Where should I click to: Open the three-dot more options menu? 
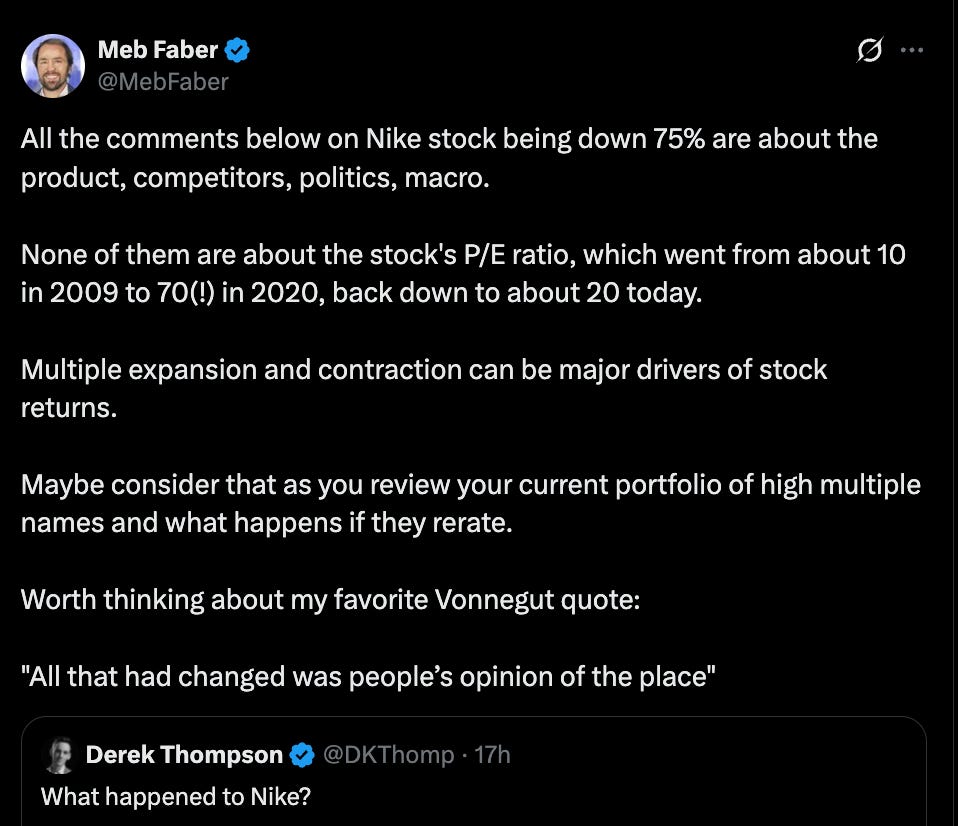tap(912, 50)
